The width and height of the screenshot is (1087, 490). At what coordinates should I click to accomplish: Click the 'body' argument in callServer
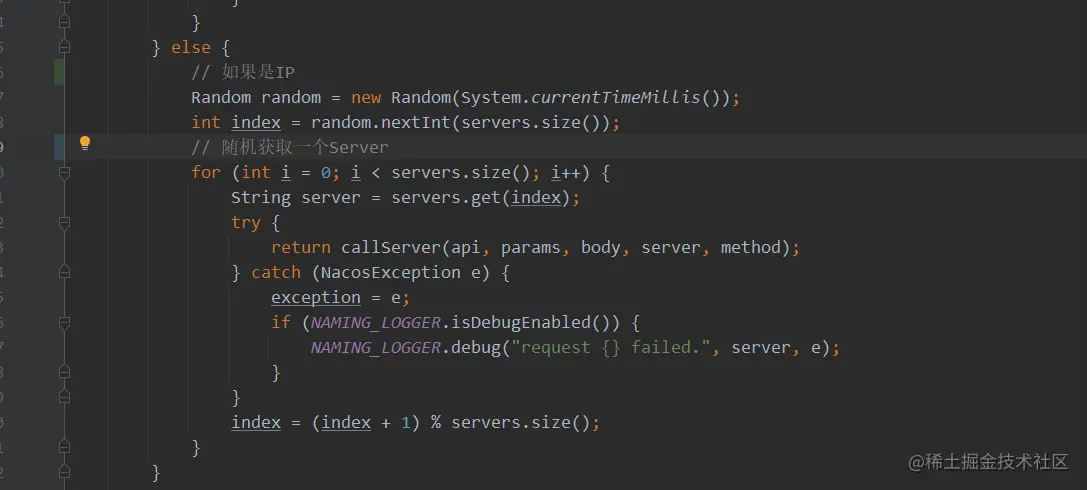coord(600,247)
